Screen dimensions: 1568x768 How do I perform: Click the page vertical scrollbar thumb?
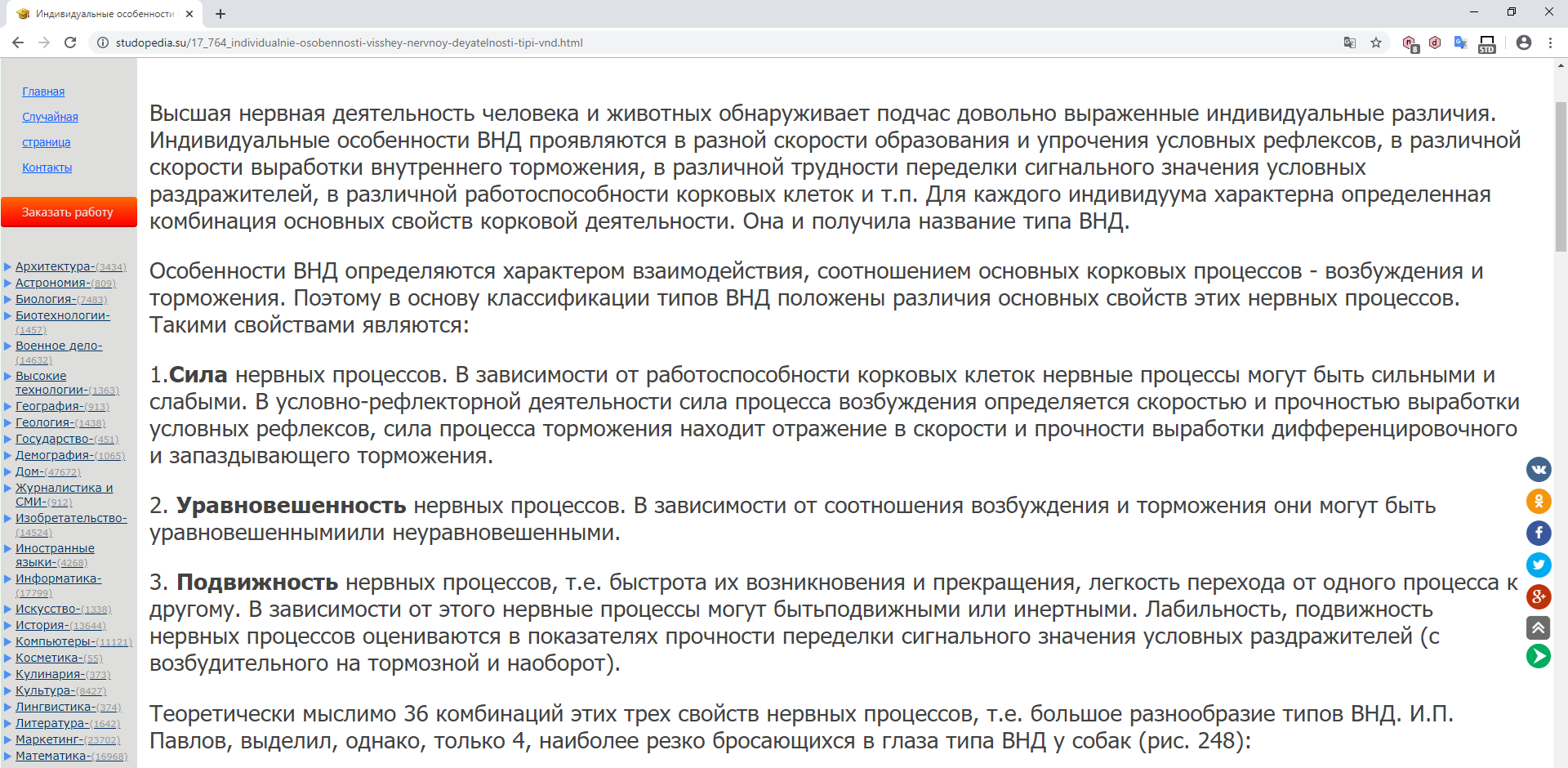tap(1561, 176)
